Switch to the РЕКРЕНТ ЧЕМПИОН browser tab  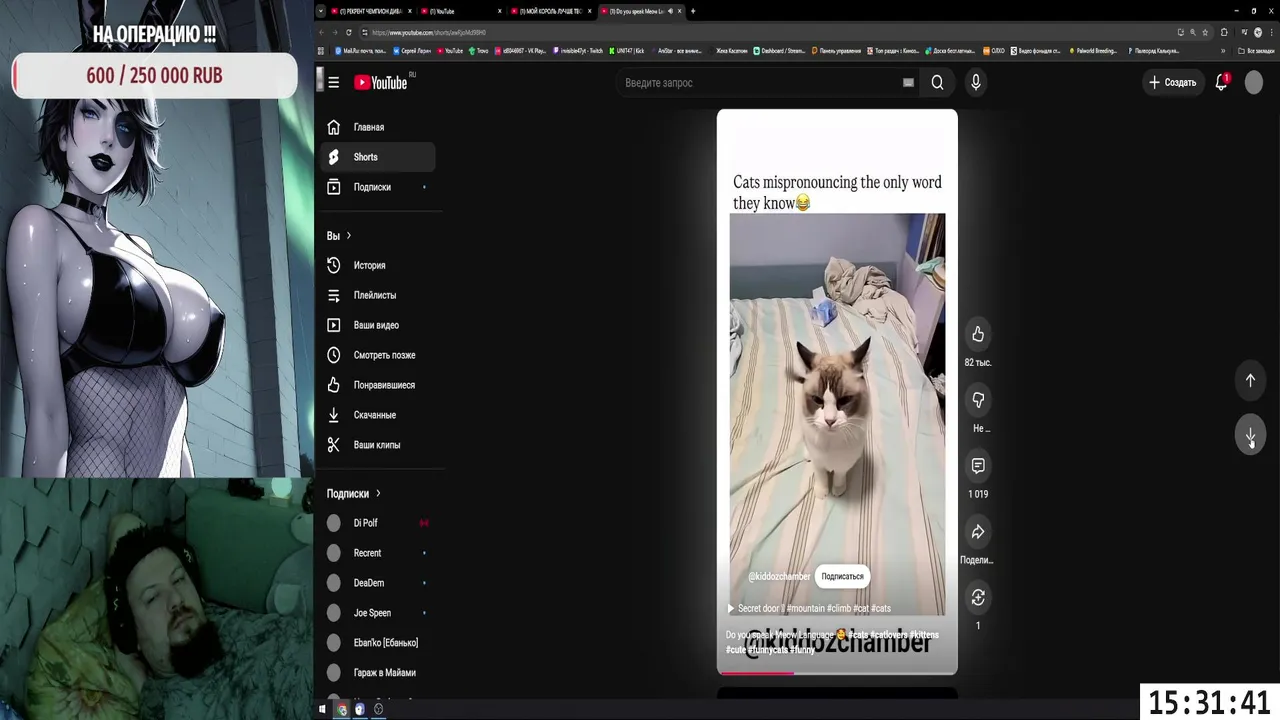[369, 11]
